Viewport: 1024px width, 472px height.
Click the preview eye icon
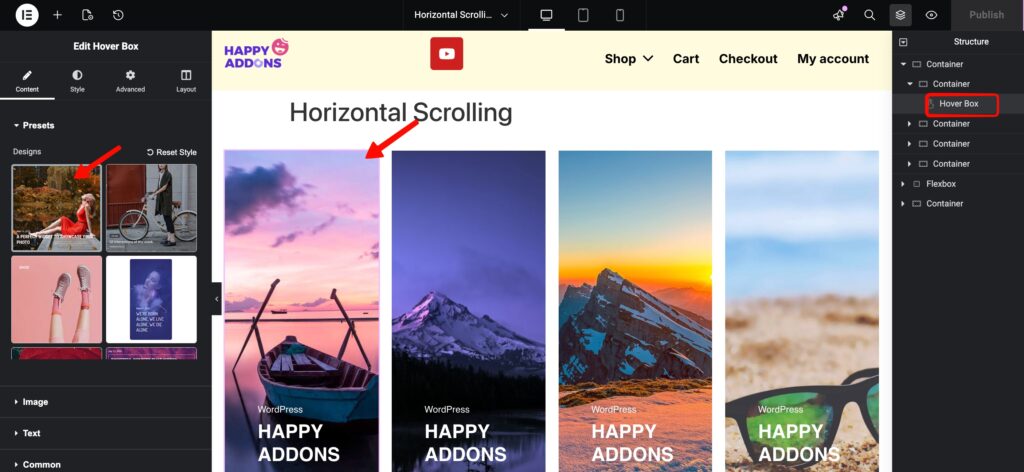[931, 15]
